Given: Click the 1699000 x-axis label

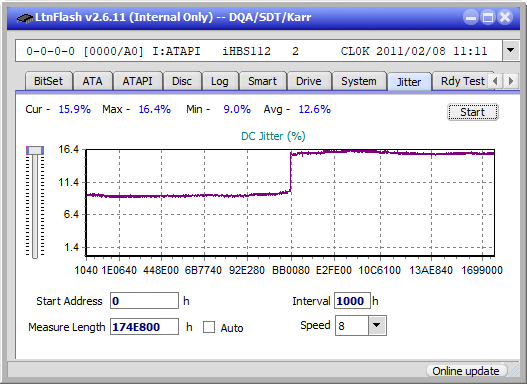Looking at the screenshot, I should point(482,270).
